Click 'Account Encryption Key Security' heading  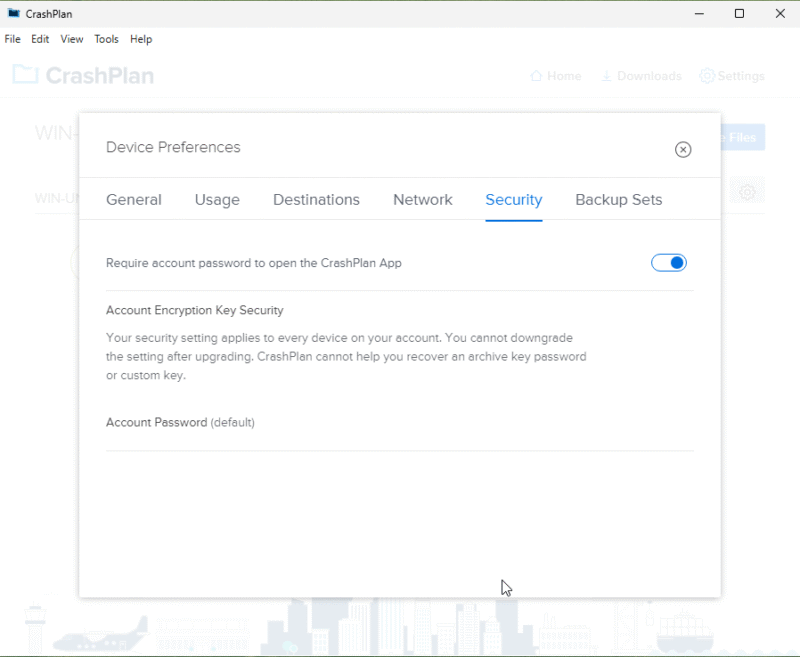[194, 310]
